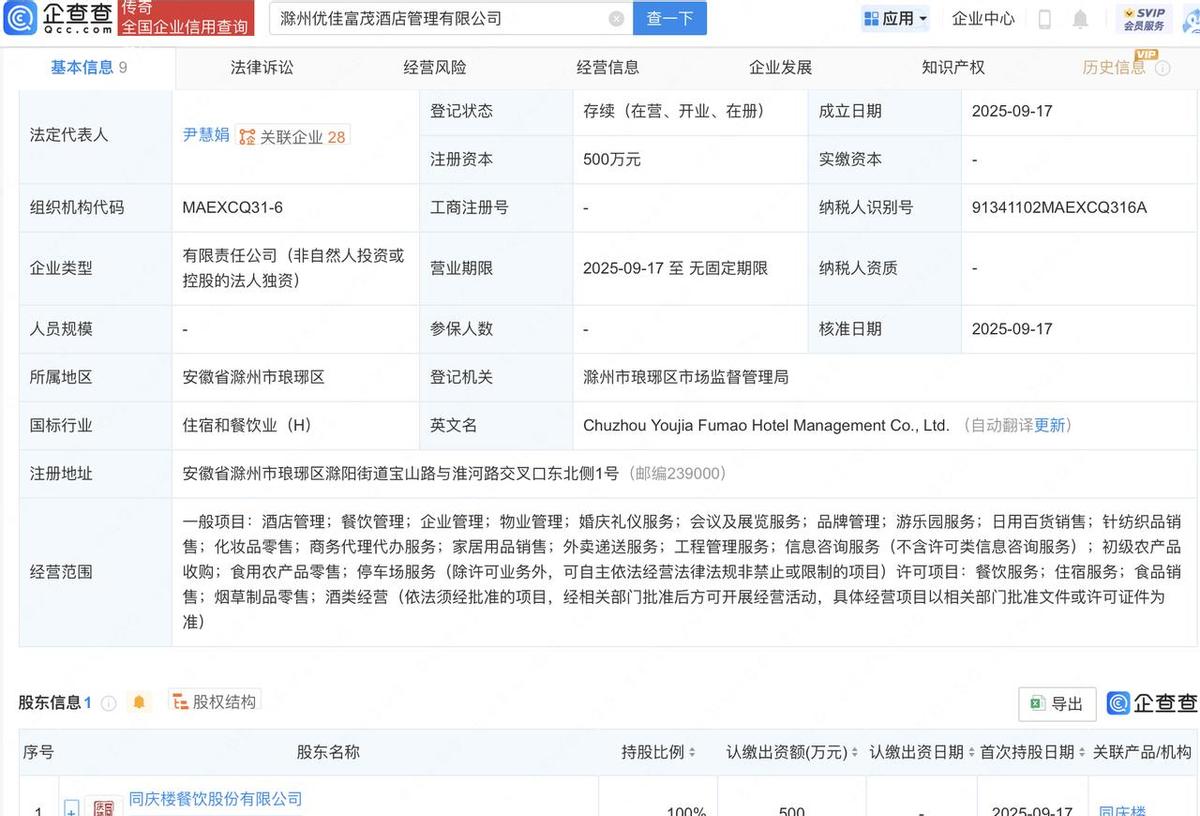Open 企业中心 link
Viewport: 1200px width, 816px height.
coord(983,19)
